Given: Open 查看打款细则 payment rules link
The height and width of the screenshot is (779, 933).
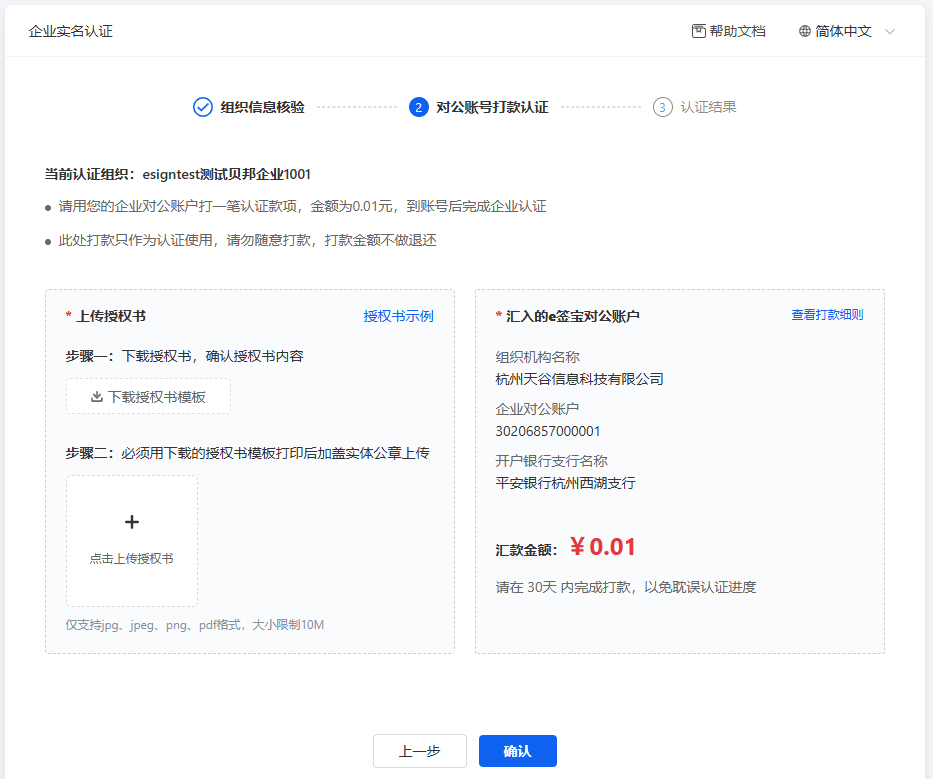Looking at the screenshot, I should pyautogui.click(x=827, y=315).
